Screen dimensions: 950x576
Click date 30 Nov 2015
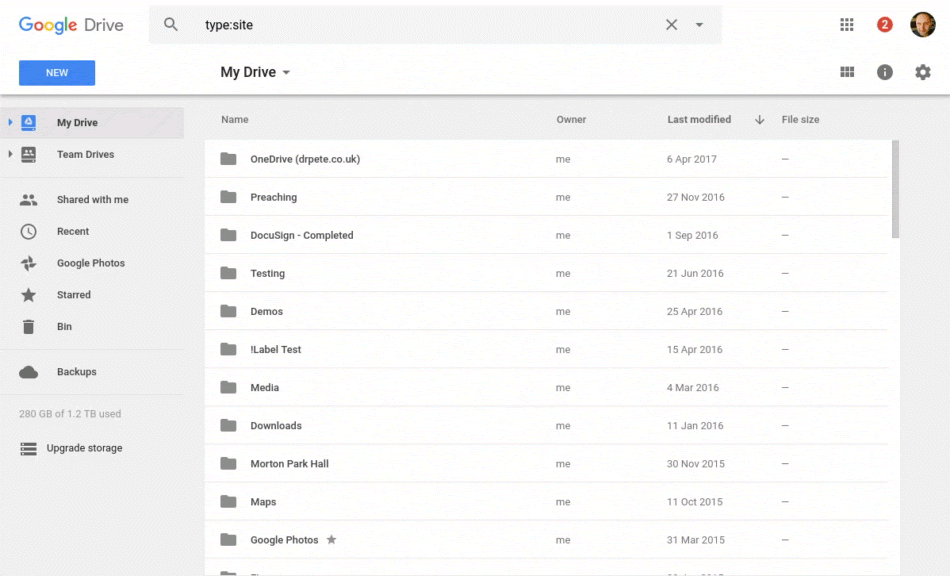tap(696, 464)
